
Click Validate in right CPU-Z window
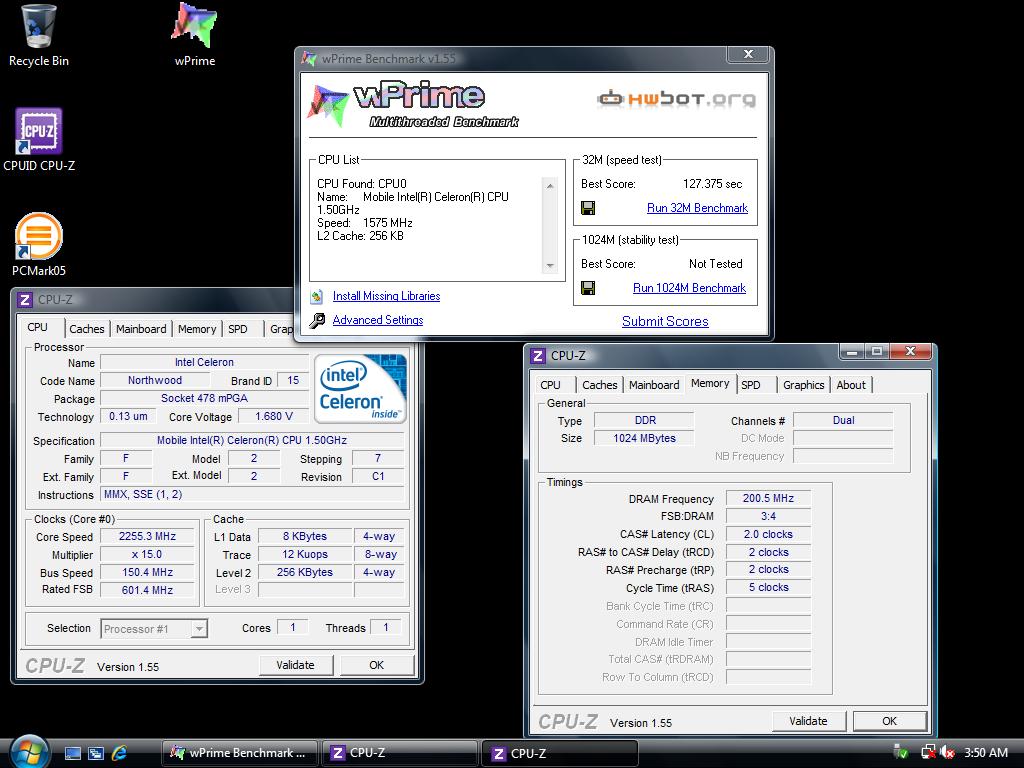(808, 722)
